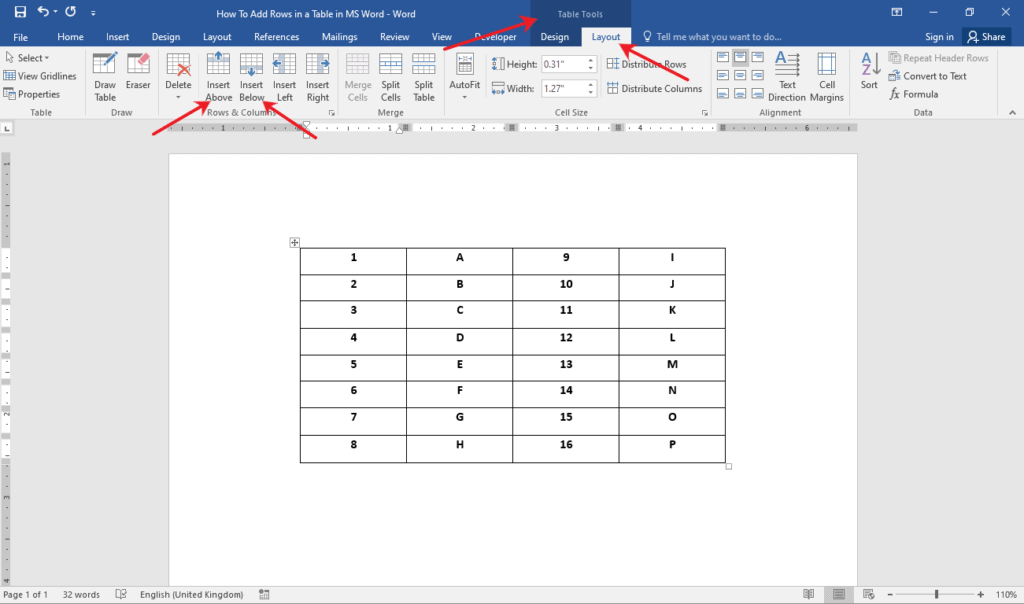
Task: Open Cell Margins options
Action: (827, 77)
